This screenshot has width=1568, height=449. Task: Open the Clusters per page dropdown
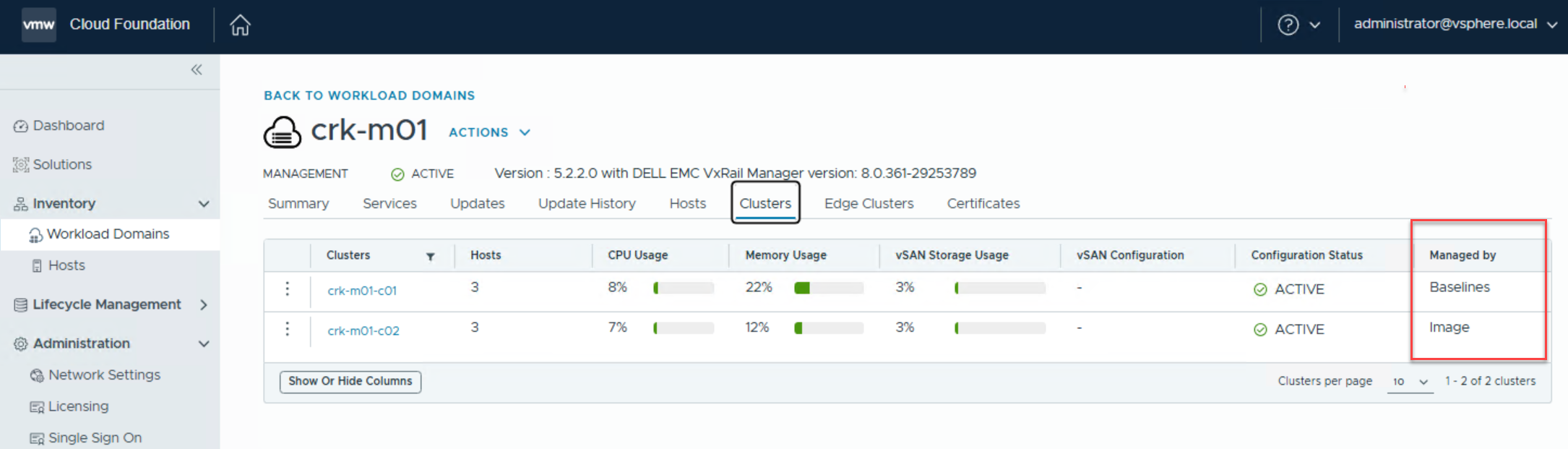point(1410,381)
